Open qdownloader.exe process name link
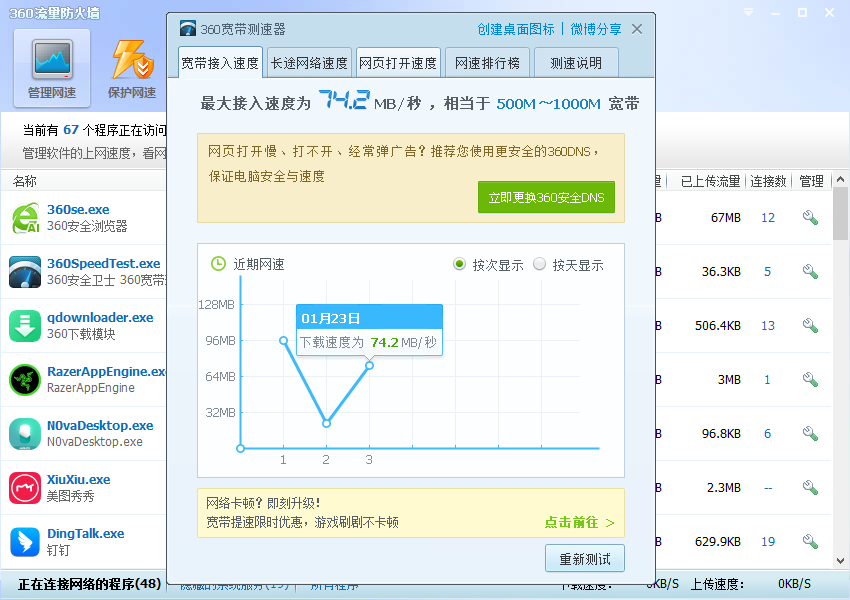Image resolution: width=850 pixels, height=600 pixels. (x=100, y=318)
